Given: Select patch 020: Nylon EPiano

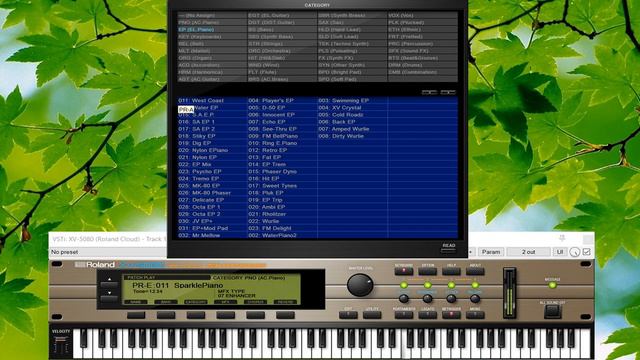Looking at the screenshot, I should tap(212, 150).
